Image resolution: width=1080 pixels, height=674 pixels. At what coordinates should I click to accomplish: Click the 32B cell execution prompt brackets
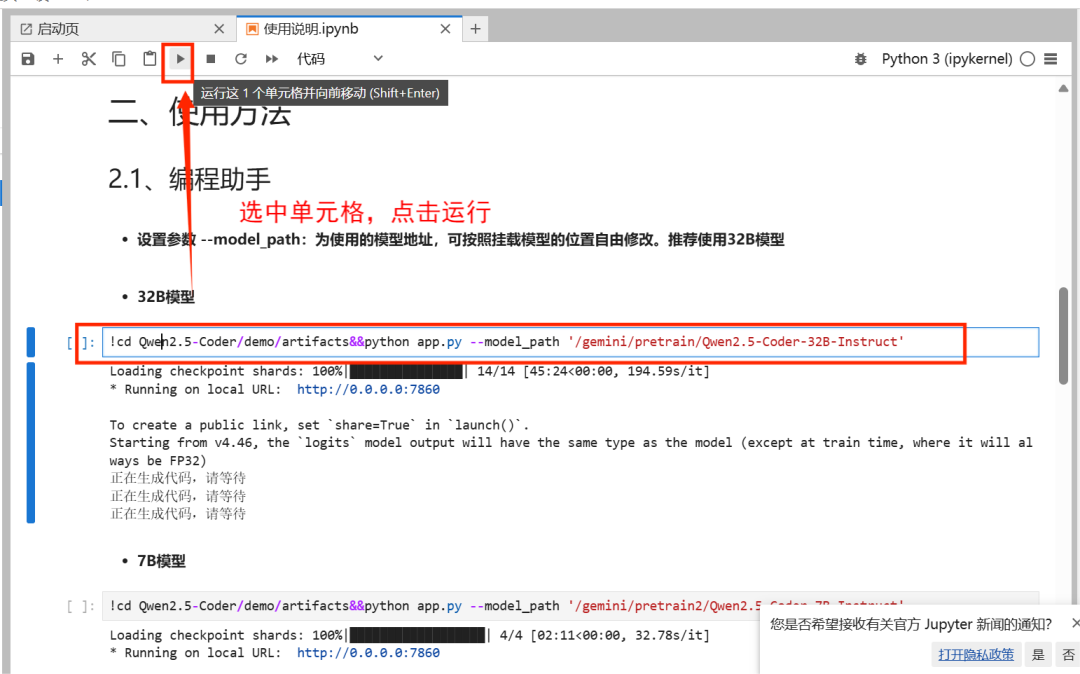81,342
